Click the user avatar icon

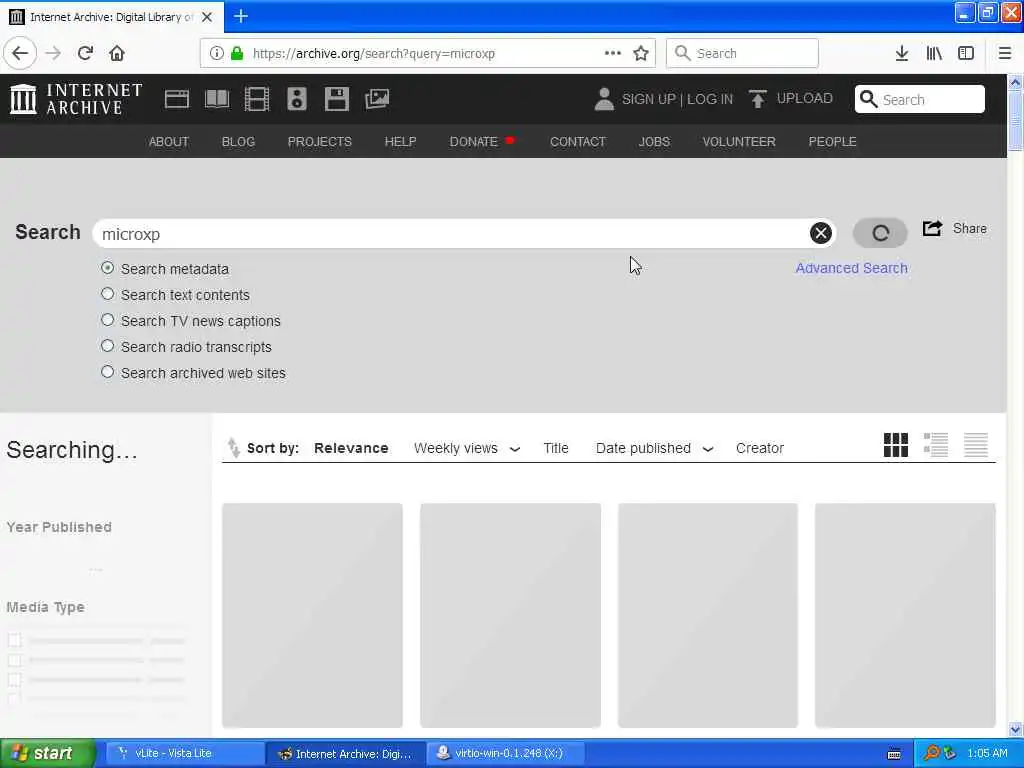tap(604, 99)
